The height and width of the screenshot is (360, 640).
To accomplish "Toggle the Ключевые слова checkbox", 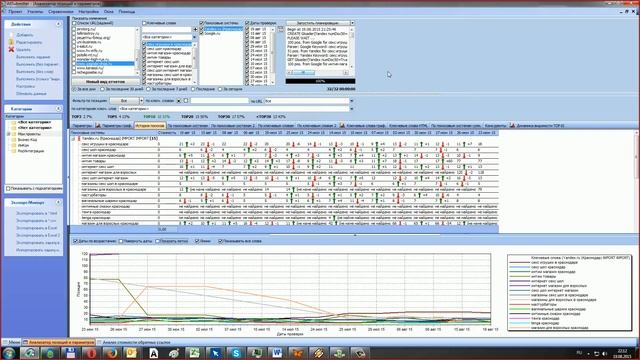I will 144,23.
